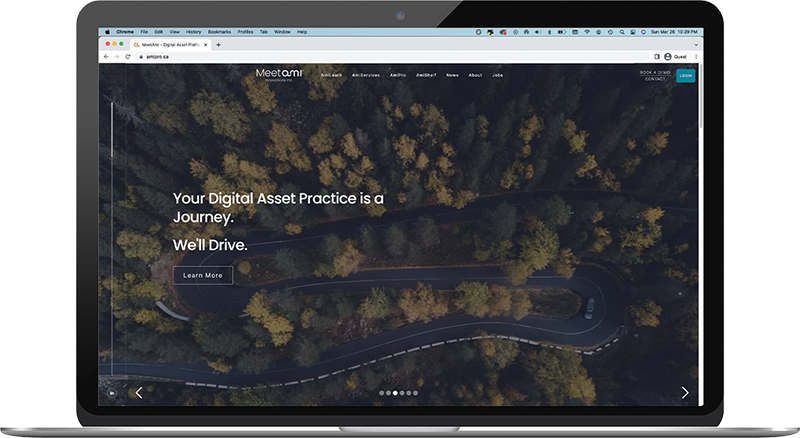Open Chrome's three-dot options menu

695,57
